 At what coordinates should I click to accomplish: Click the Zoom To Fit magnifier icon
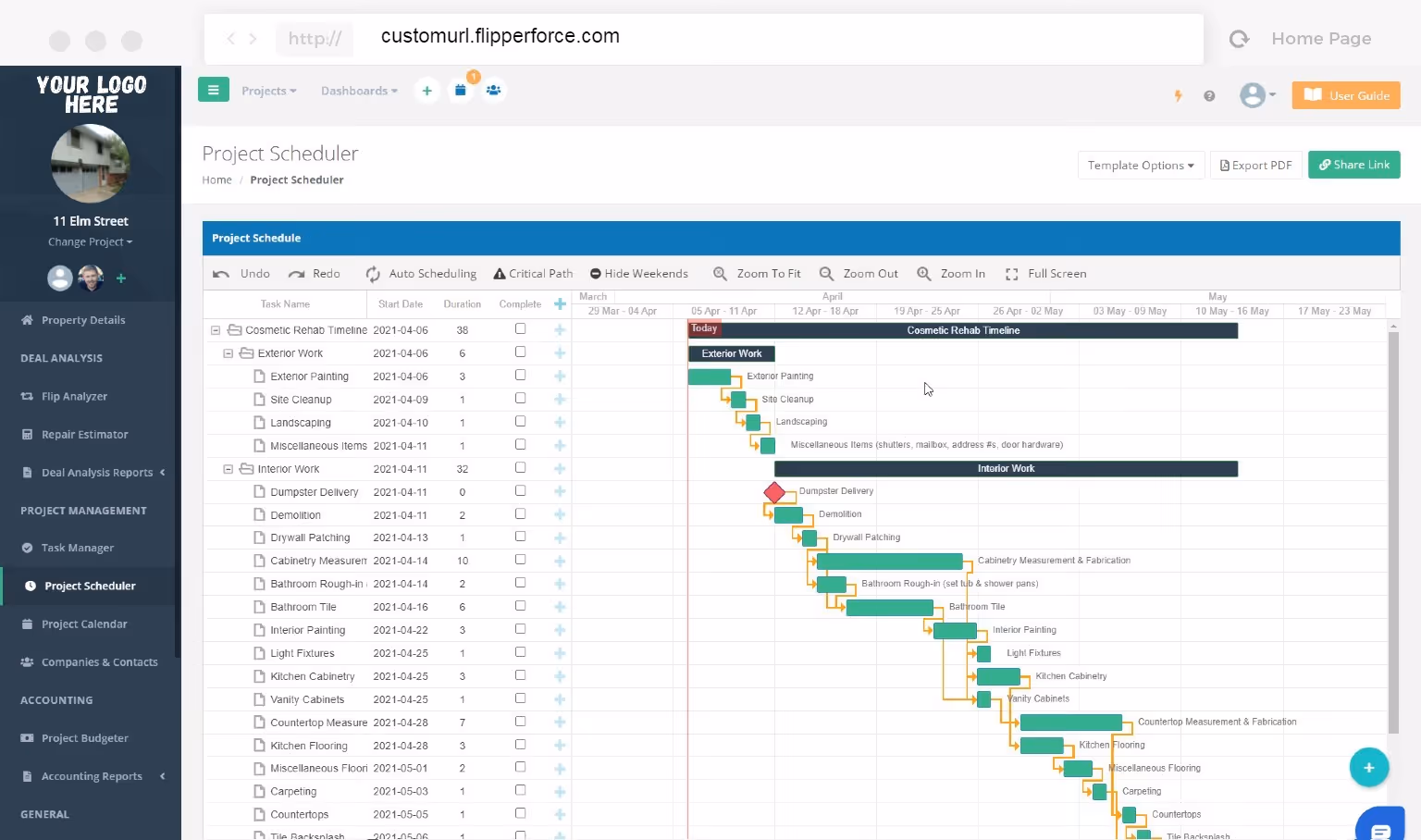(x=720, y=274)
